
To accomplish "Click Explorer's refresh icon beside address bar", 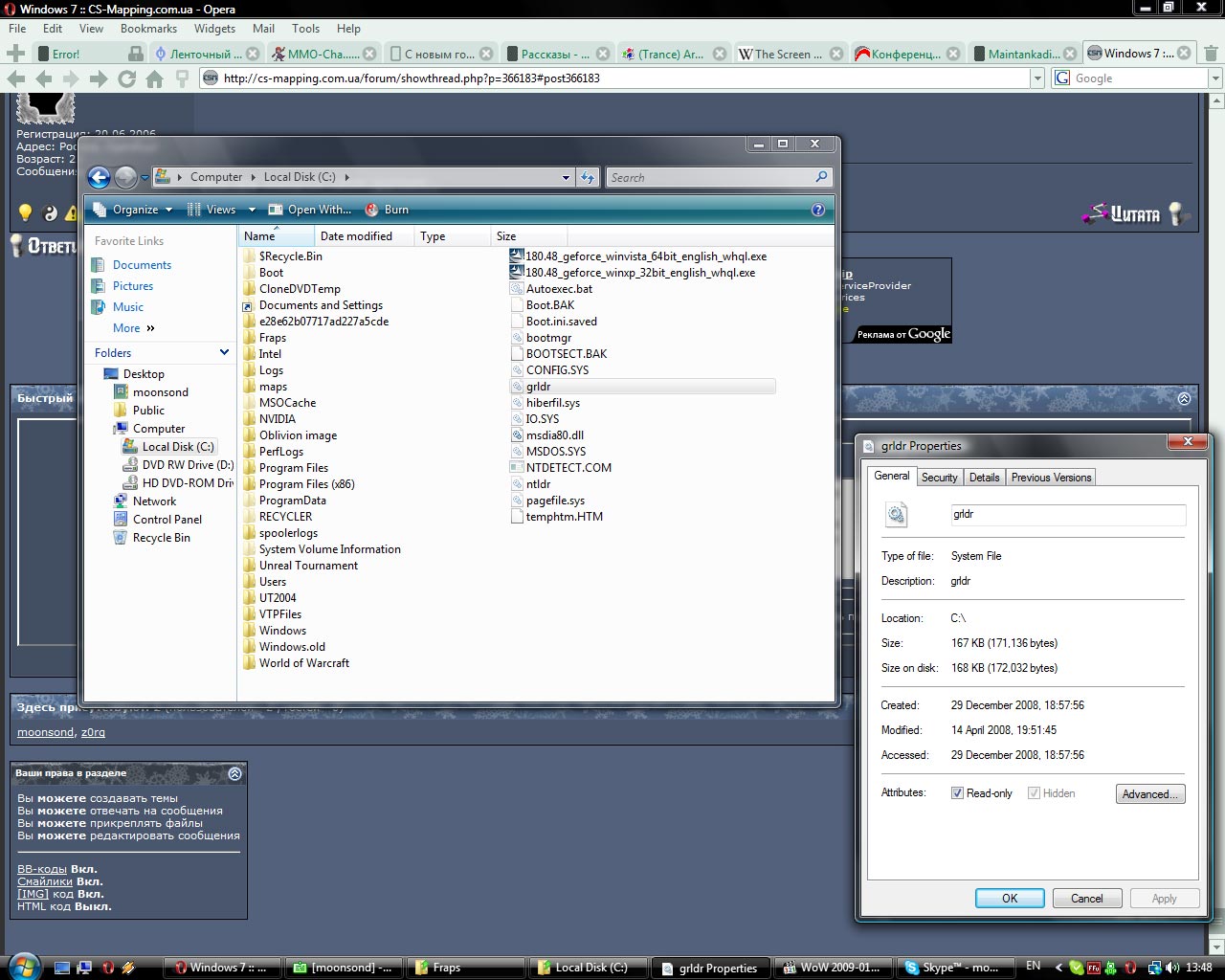I will tap(588, 177).
